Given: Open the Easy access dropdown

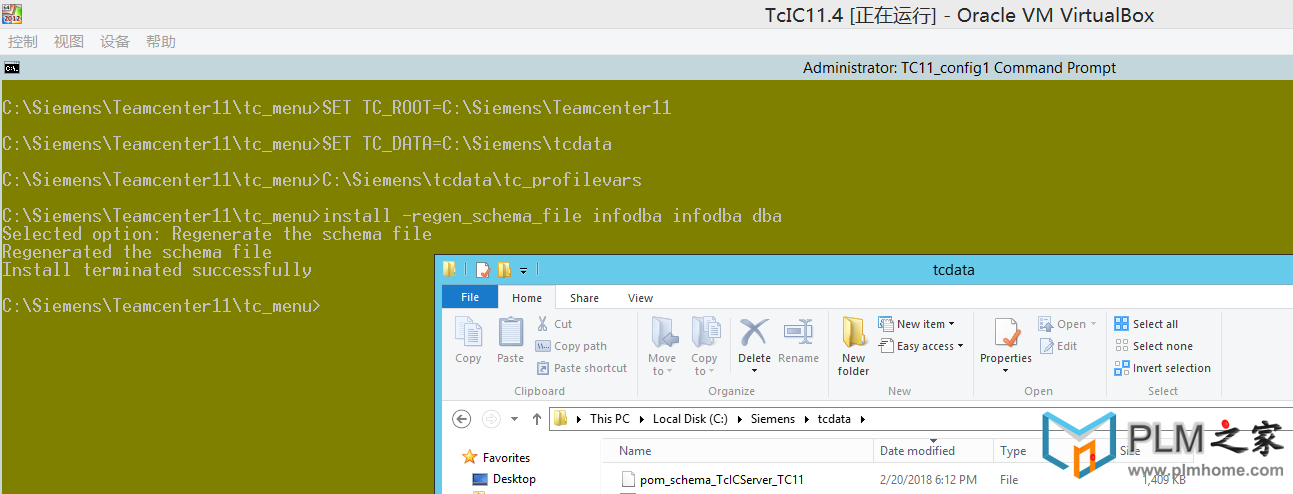Looking at the screenshot, I should coord(921,346).
